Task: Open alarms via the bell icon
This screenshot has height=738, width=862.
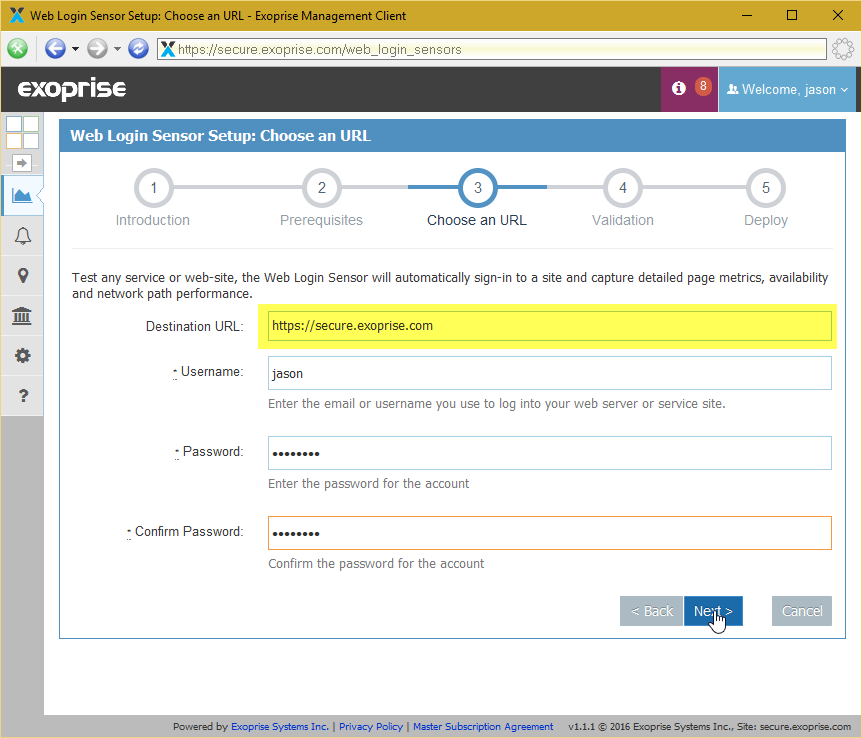Action: pos(23,236)
